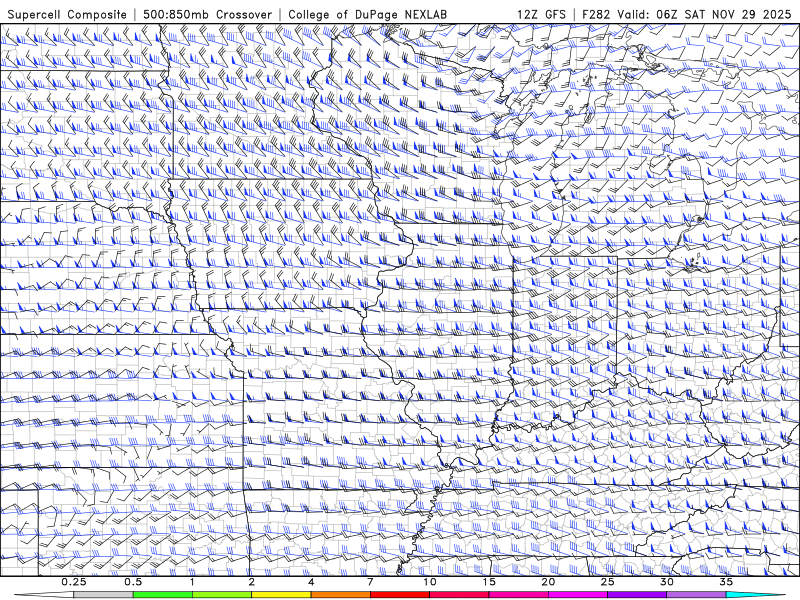Click the '0.5' legend value
This screenshot has height=600, width=800.
pos(133,582)
